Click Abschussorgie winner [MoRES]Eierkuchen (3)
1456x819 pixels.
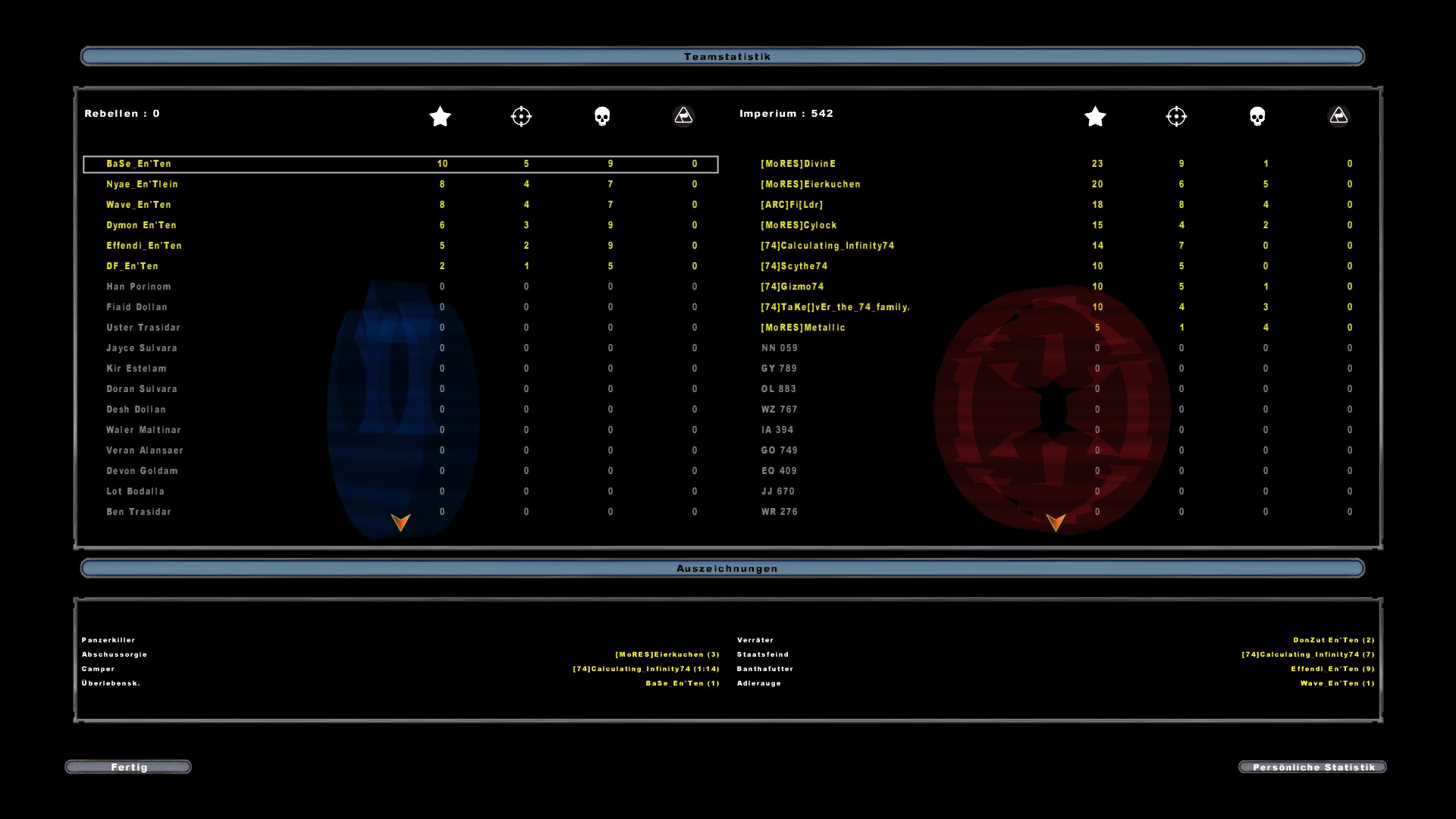667,654
